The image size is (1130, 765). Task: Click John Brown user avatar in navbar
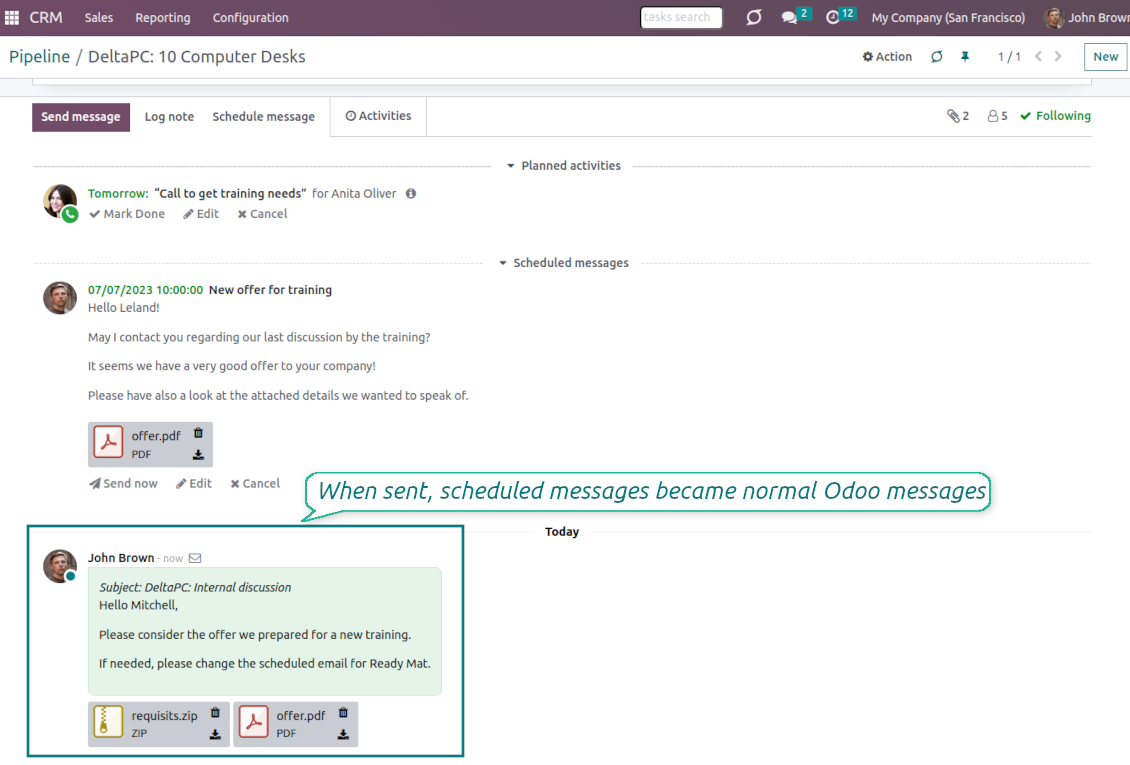coord(1054,17)
